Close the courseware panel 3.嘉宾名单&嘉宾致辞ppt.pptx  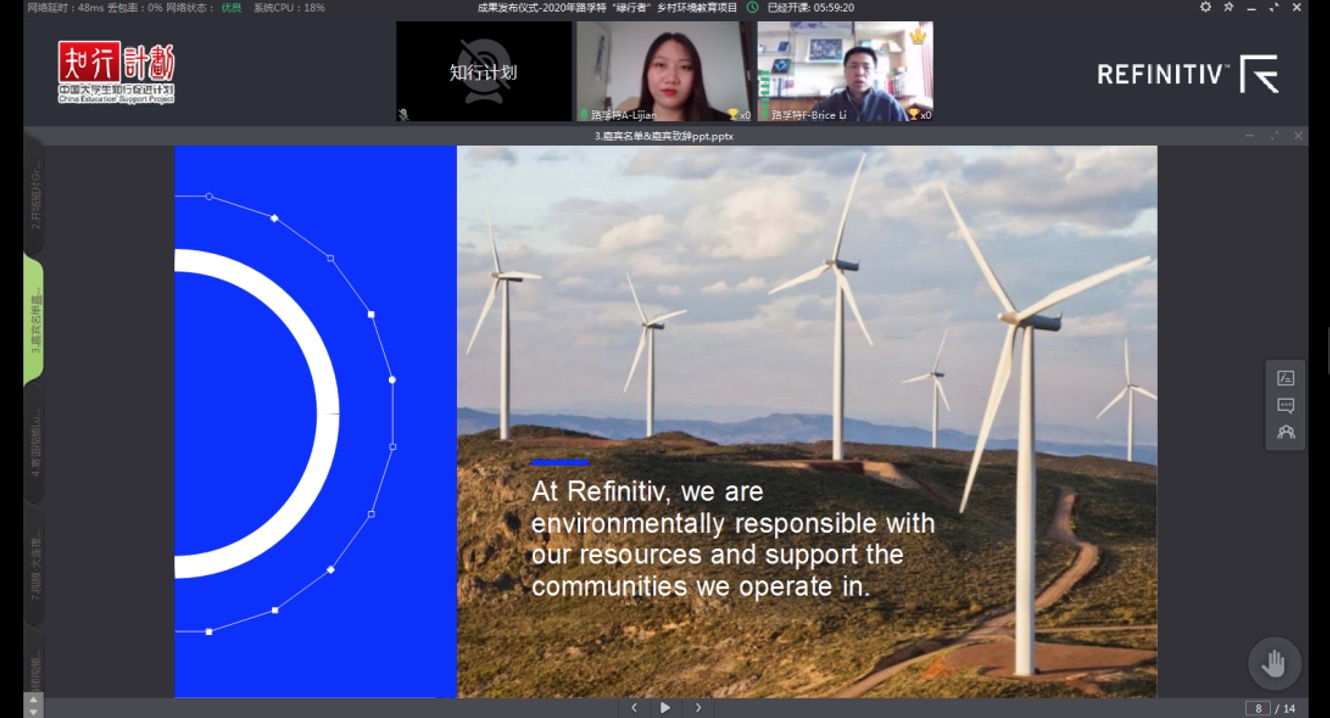click(1298, 136)
